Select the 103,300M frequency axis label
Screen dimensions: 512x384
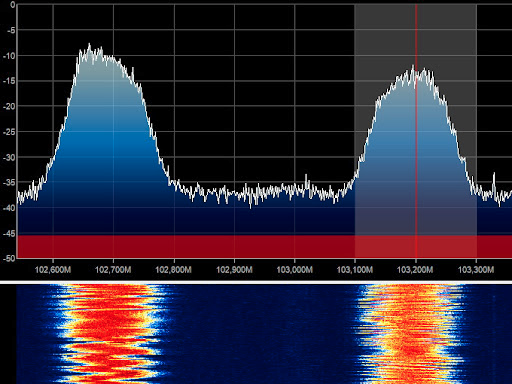pyautogui.click(x=476, y=269)
